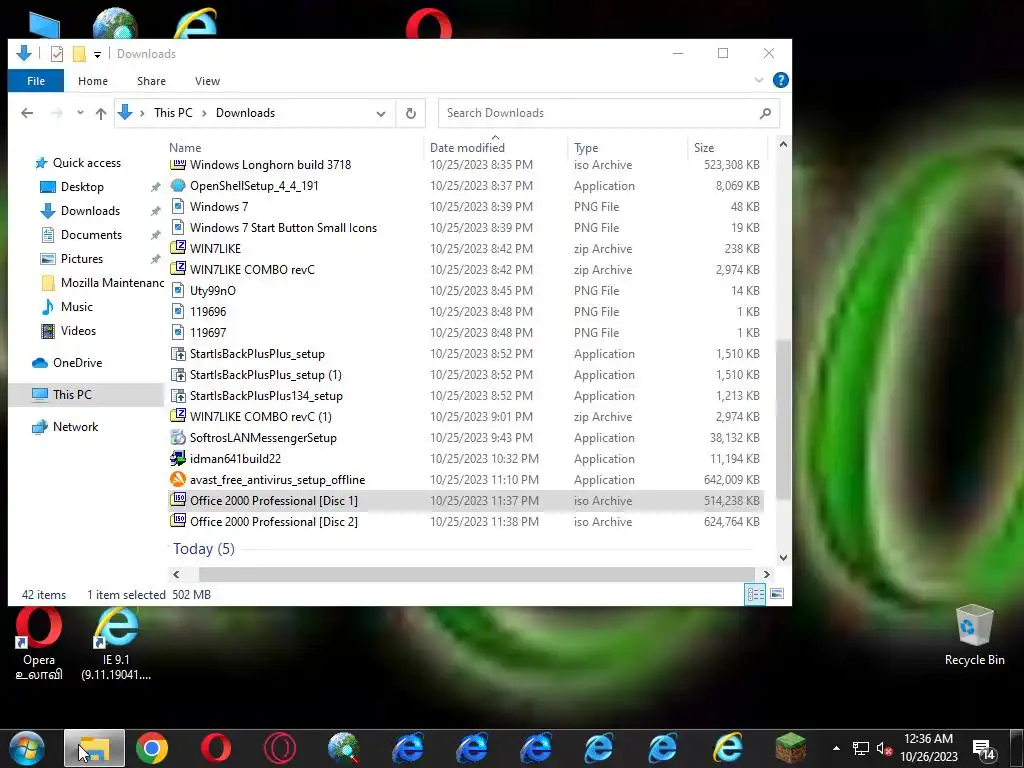Click the Properties quick access toolbar icon
Image resolution: width=1024 pixels, height=768 pixels.
pos(57,54)
